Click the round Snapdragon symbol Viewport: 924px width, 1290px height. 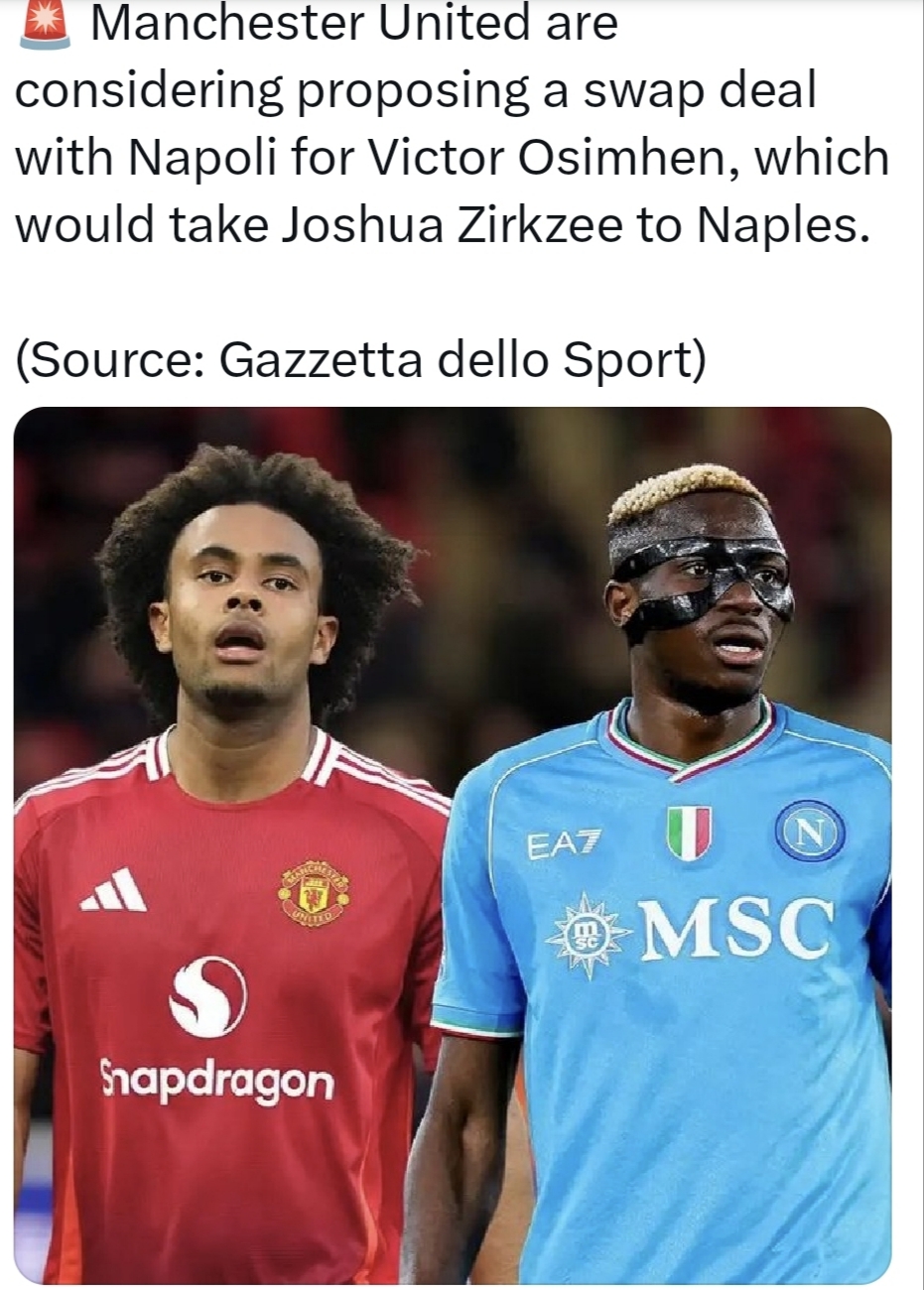208,996
